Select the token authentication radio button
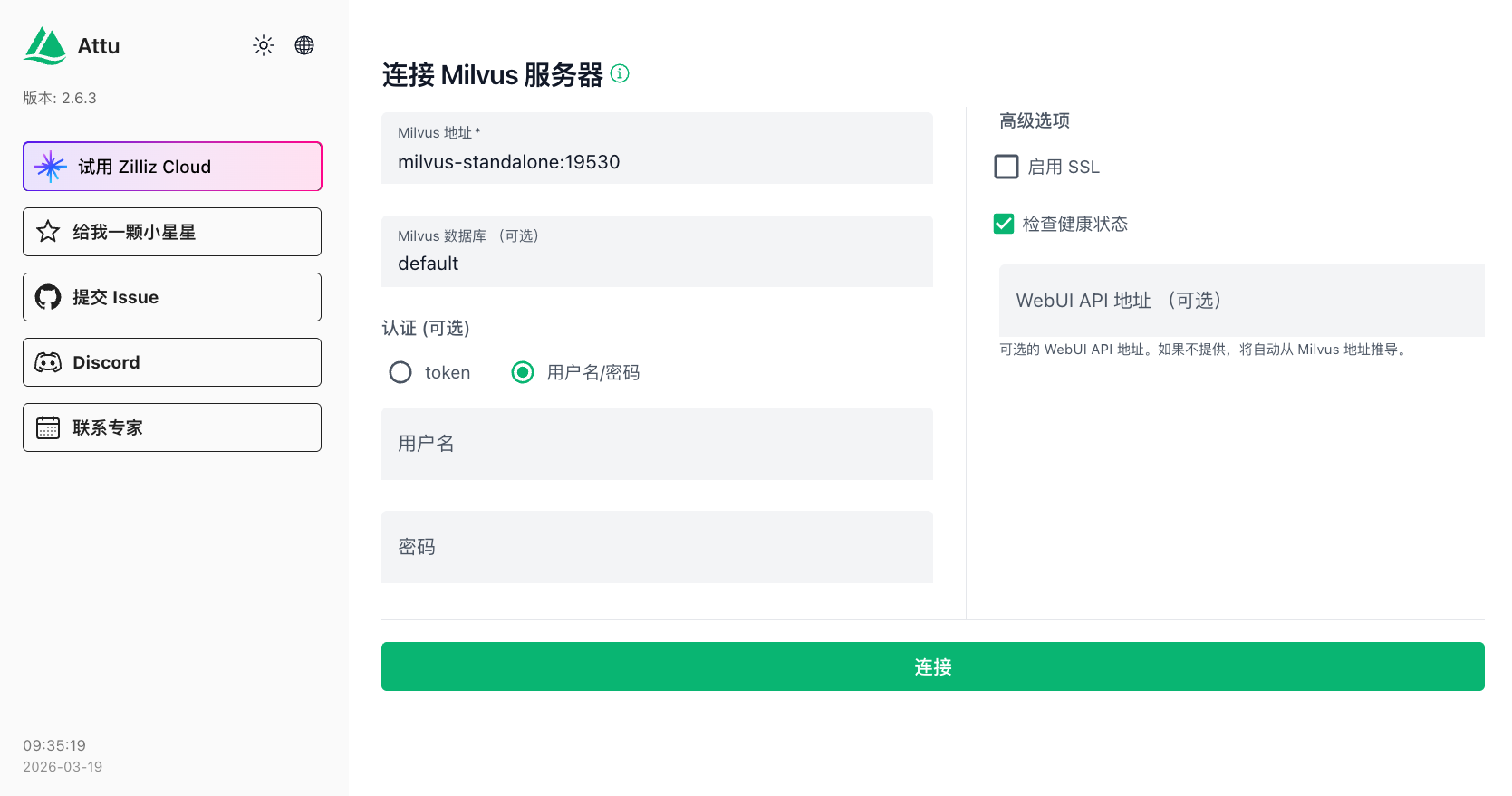The image size is (1512, 796). [x=400, y=372]
